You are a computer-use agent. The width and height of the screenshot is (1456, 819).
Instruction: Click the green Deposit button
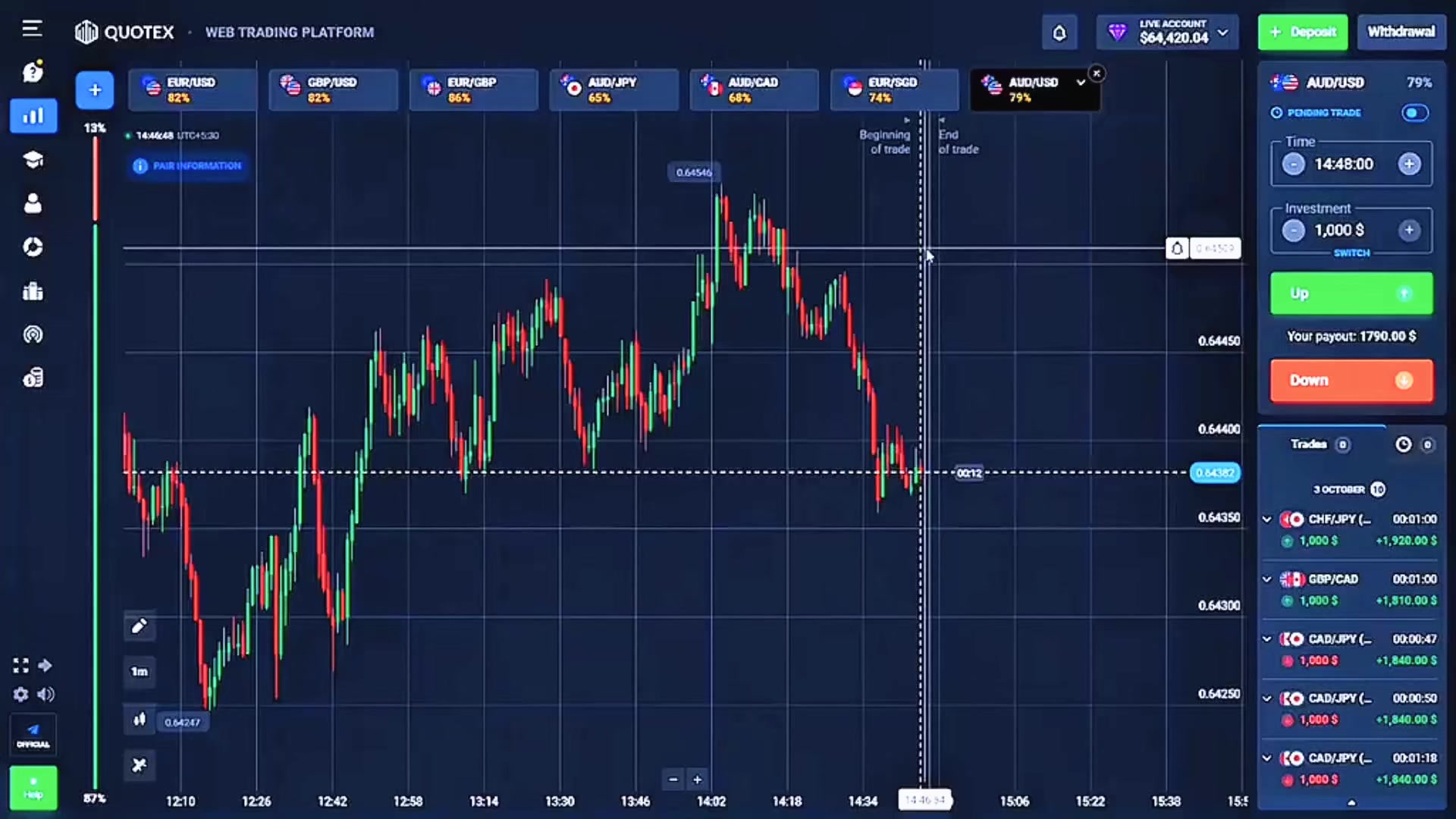1303,33
